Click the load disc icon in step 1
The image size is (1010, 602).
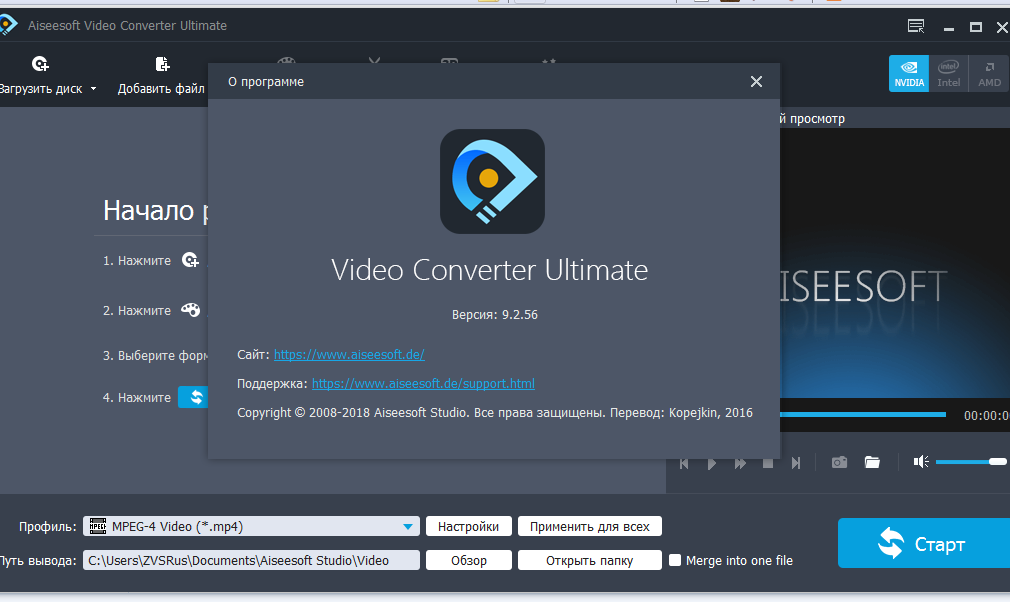click(190, 260)
